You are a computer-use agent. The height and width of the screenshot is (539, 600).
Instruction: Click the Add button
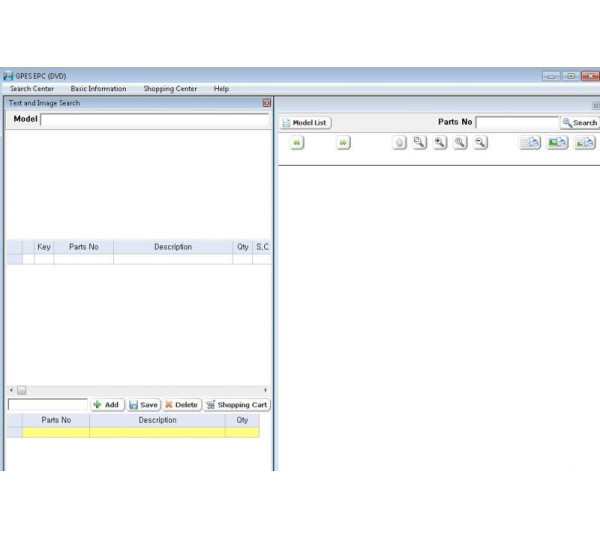[106, 405]
